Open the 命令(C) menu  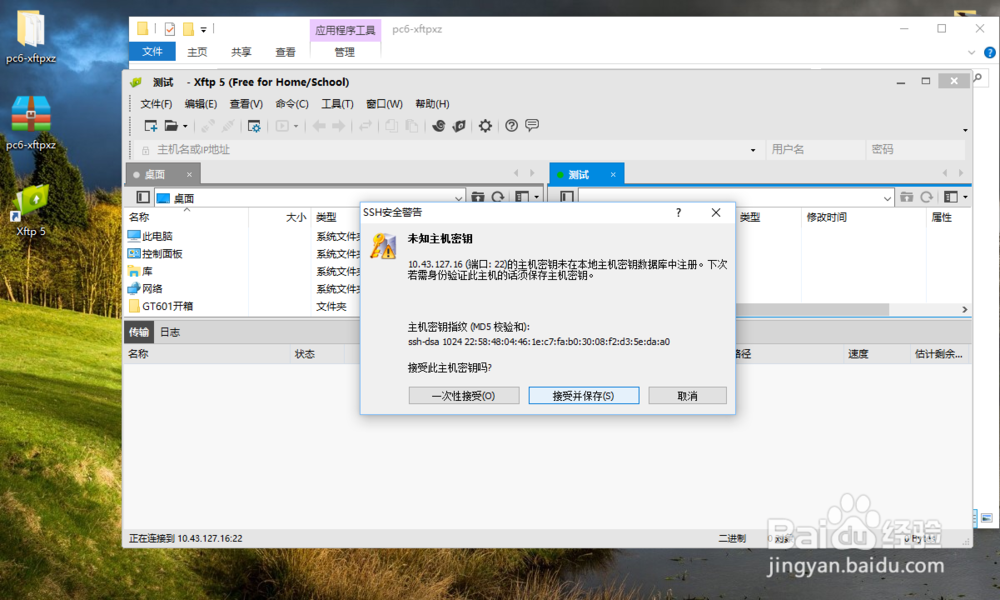click(292, 104)
